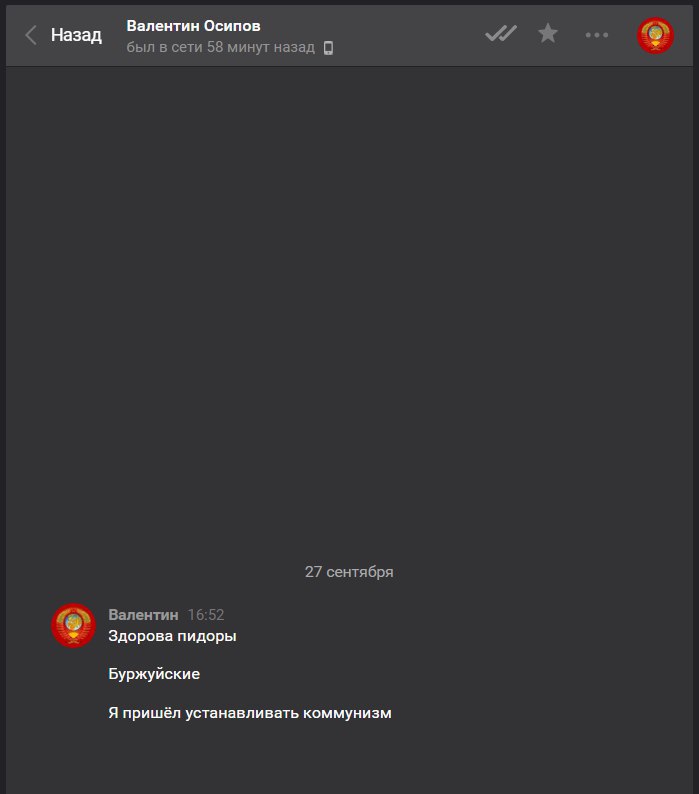Select the message about устанавливать коммунизм
Screen dimensions: 699x794
250,713
